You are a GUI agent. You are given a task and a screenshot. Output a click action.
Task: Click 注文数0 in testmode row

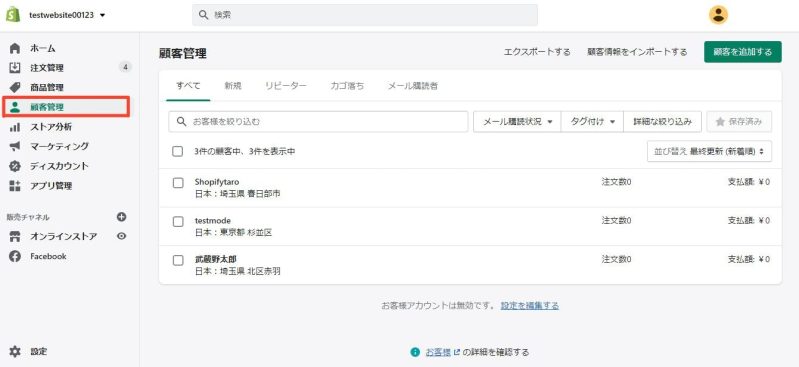617,220
